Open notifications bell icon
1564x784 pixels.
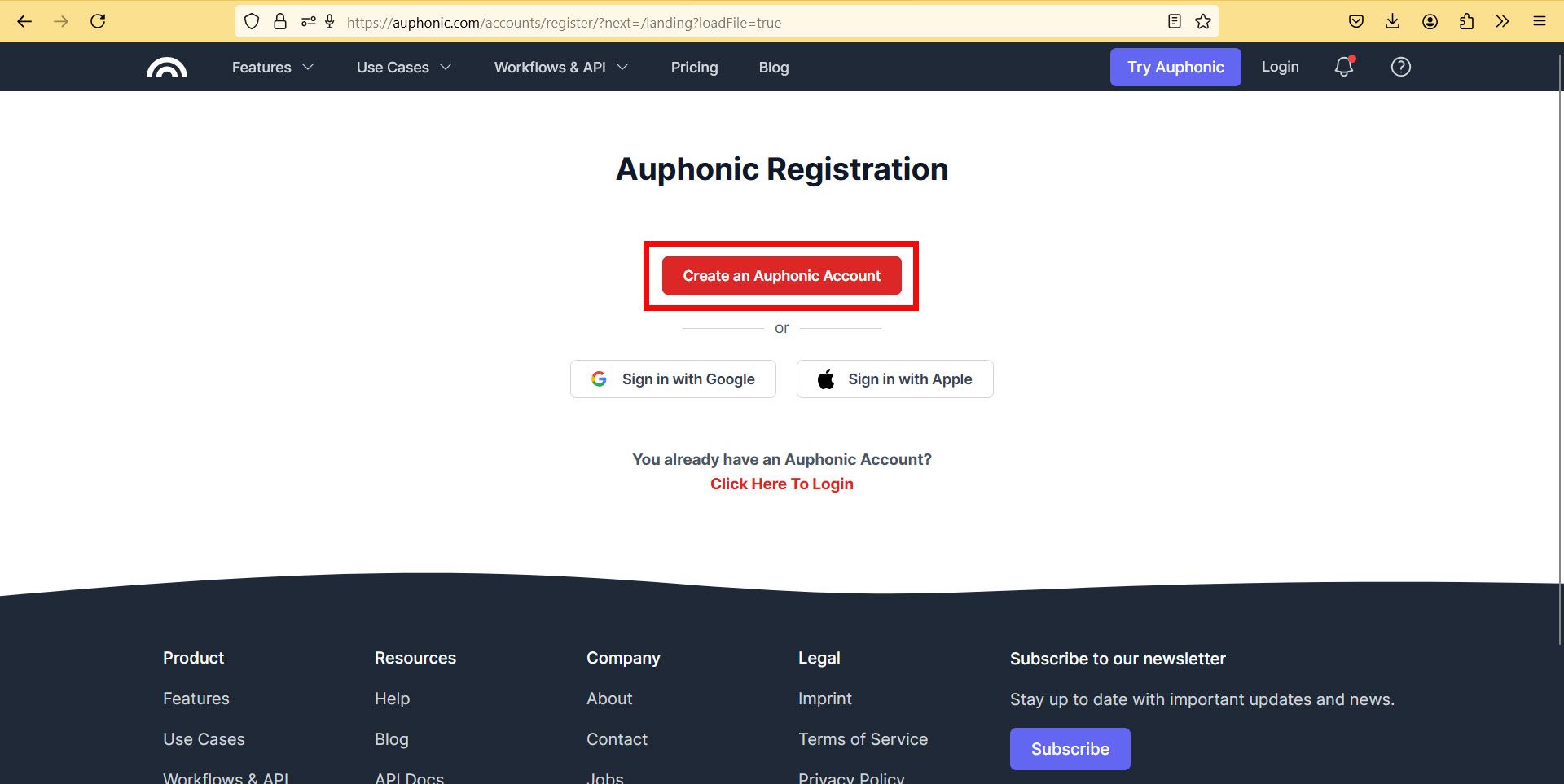point(1344,67)
